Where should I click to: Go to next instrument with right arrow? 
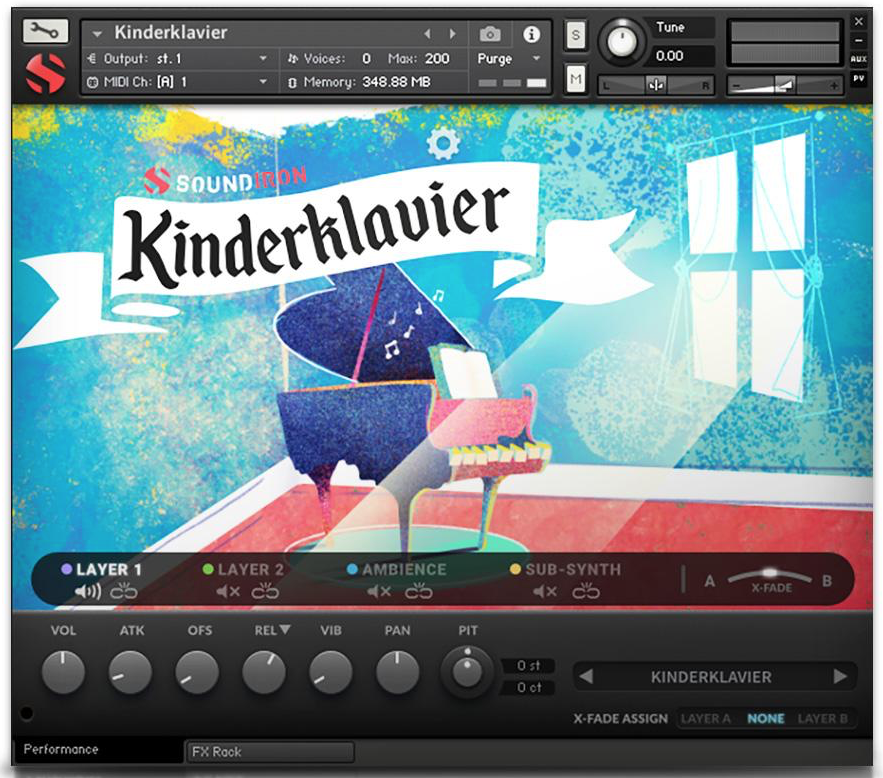pos(452,34)
